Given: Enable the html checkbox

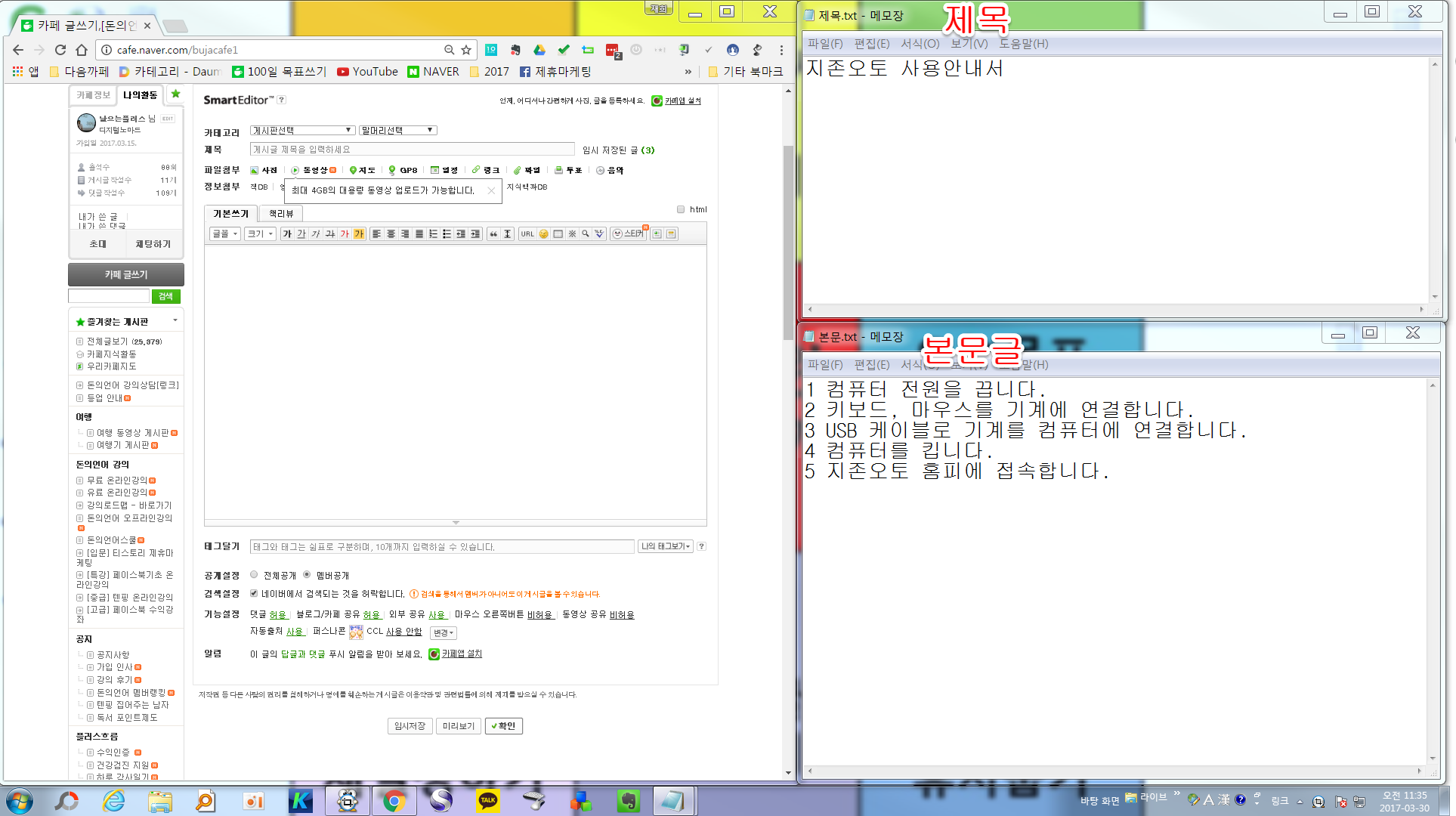Looking at the screenshot, I should pos(681,209).
